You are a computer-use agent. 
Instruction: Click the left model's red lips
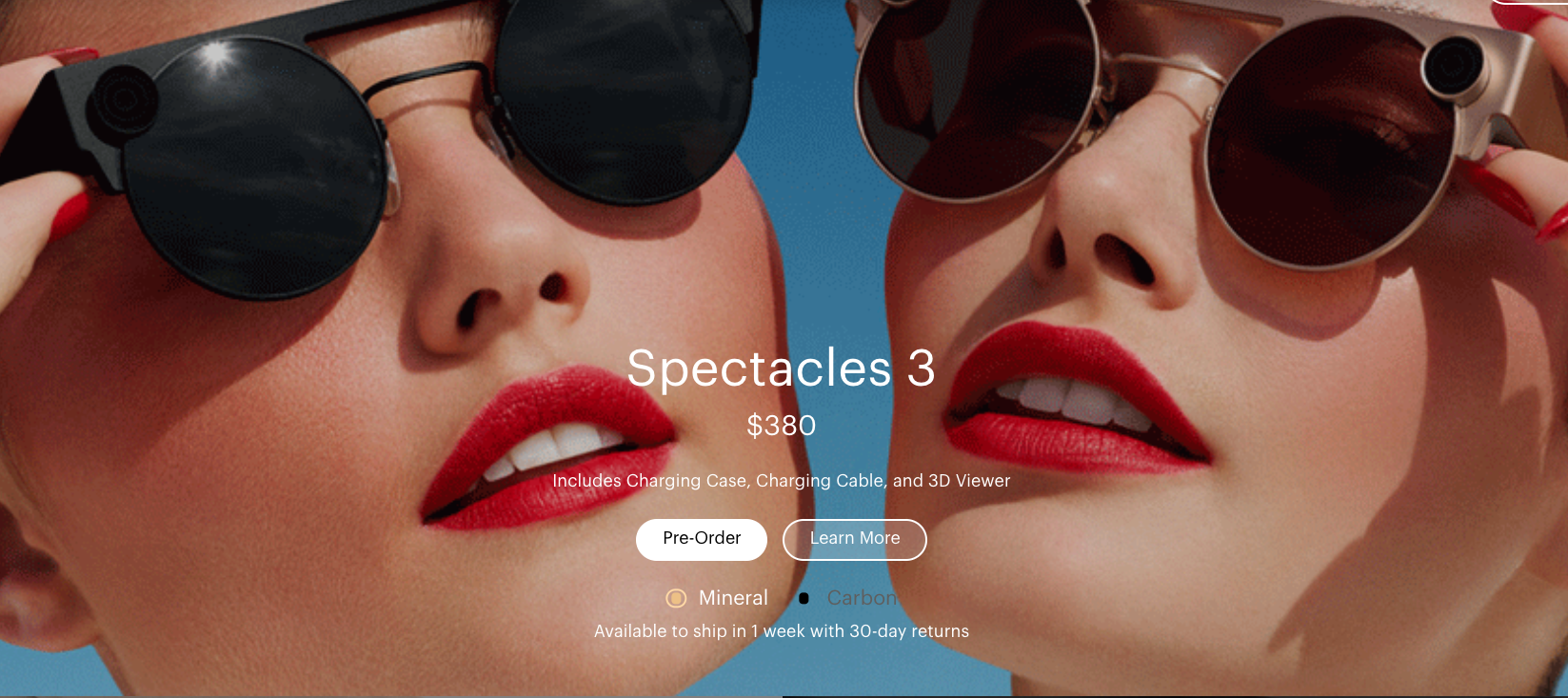click(x=547, y=446)
